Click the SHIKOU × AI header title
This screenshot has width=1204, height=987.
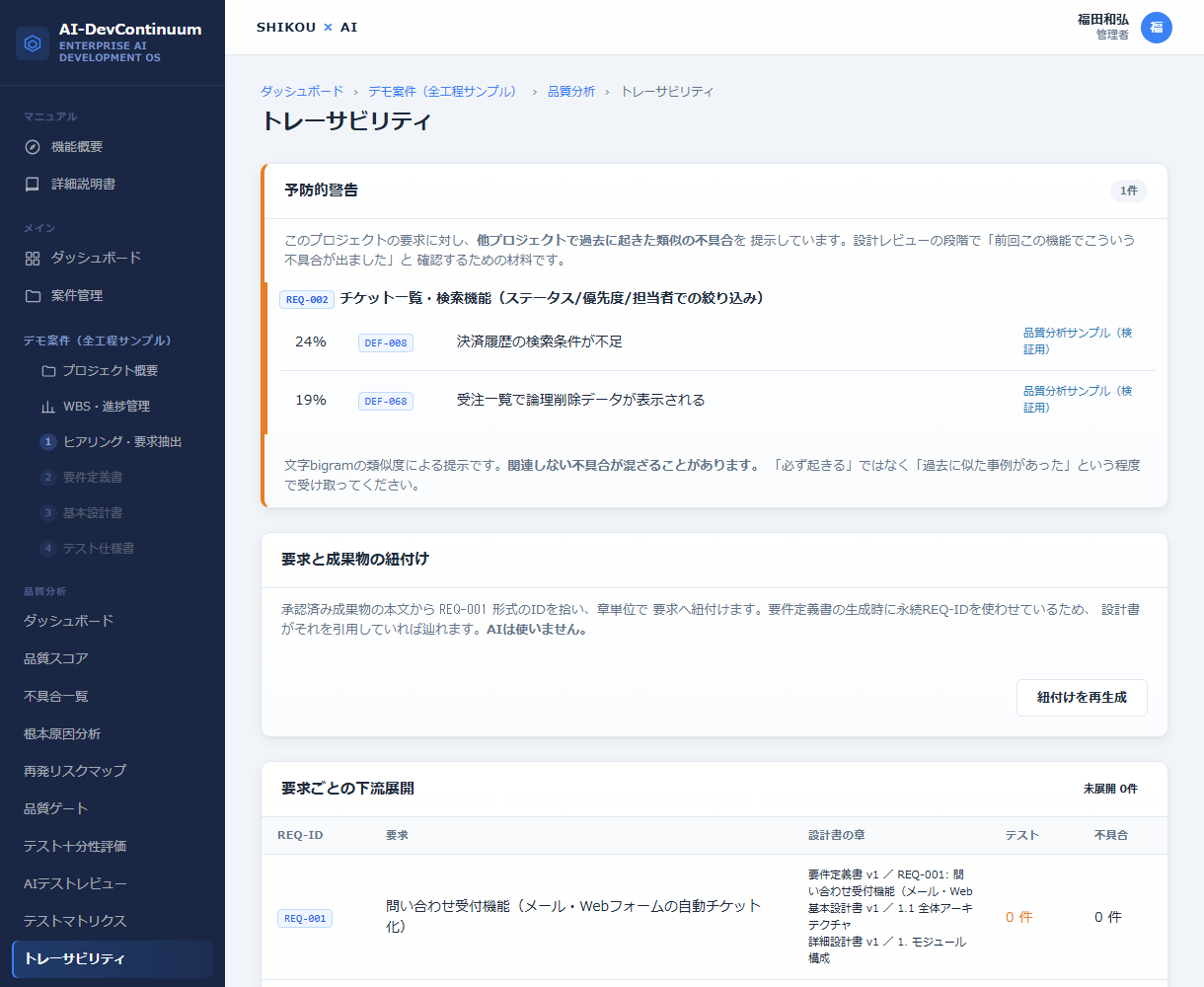[307, 28]
